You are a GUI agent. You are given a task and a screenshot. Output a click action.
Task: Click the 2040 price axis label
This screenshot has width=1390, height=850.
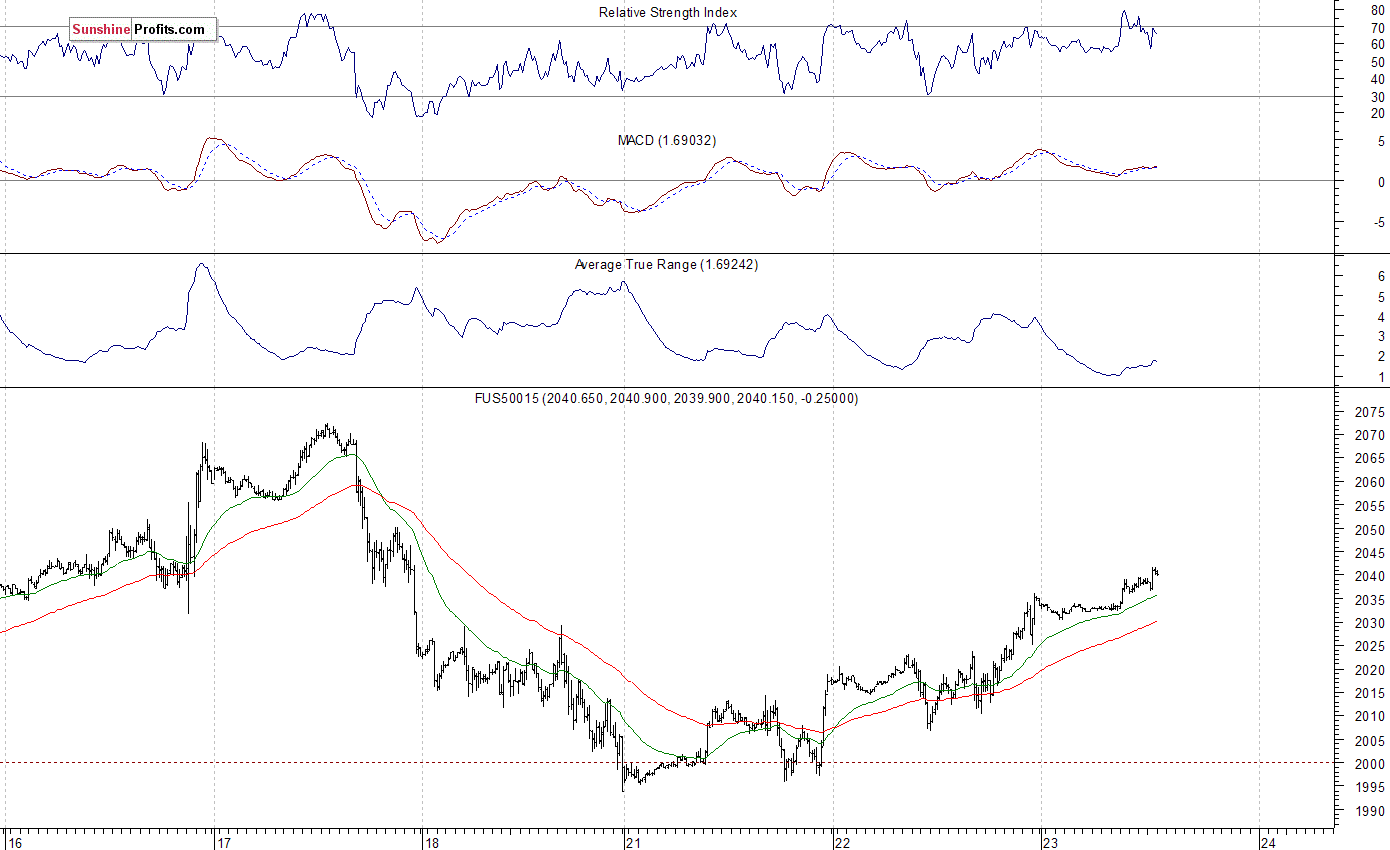coord(1369,577)
